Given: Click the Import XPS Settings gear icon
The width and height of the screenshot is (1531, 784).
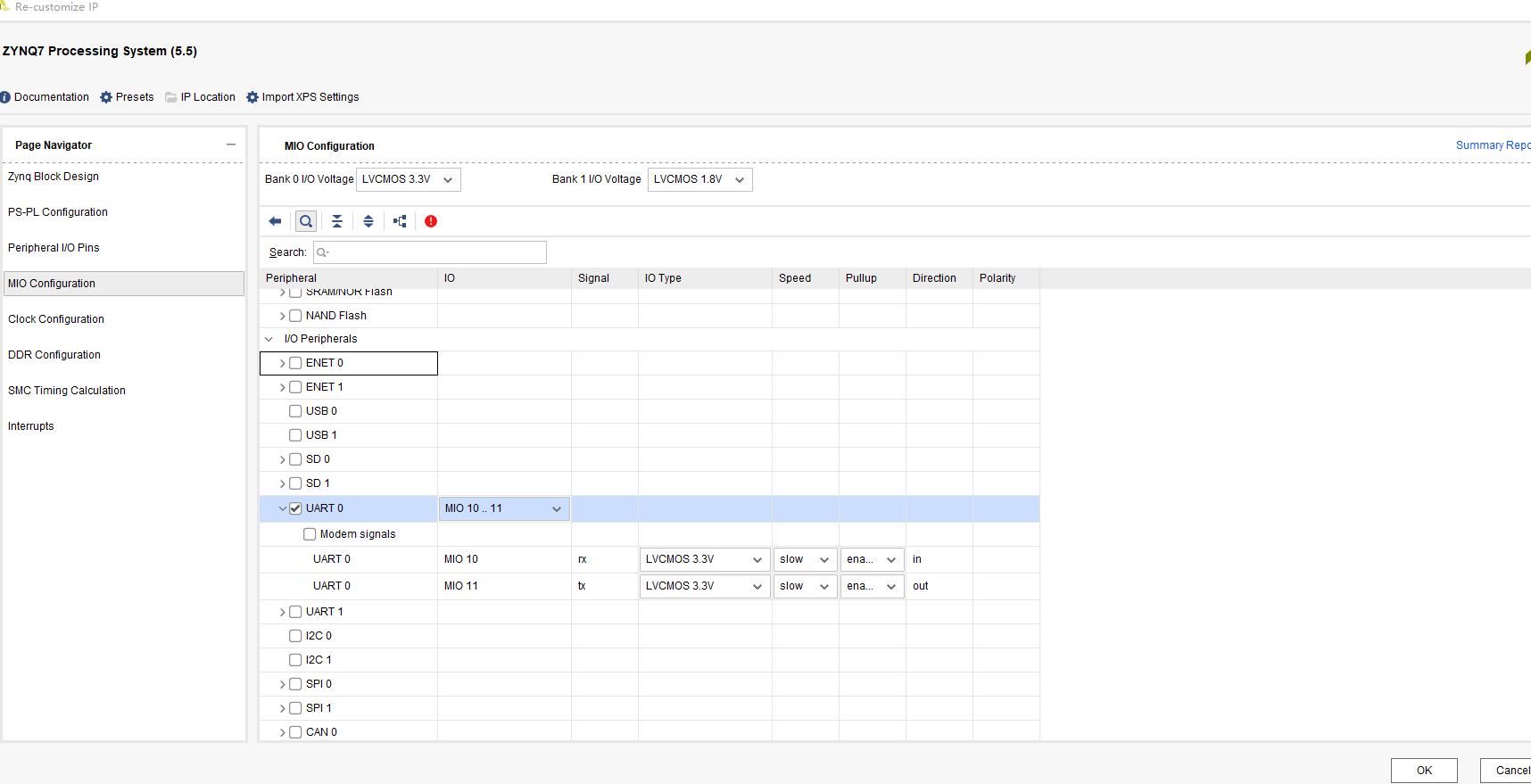Looking at the screenshot, I should pyautogui.click(x=252, y=97).
